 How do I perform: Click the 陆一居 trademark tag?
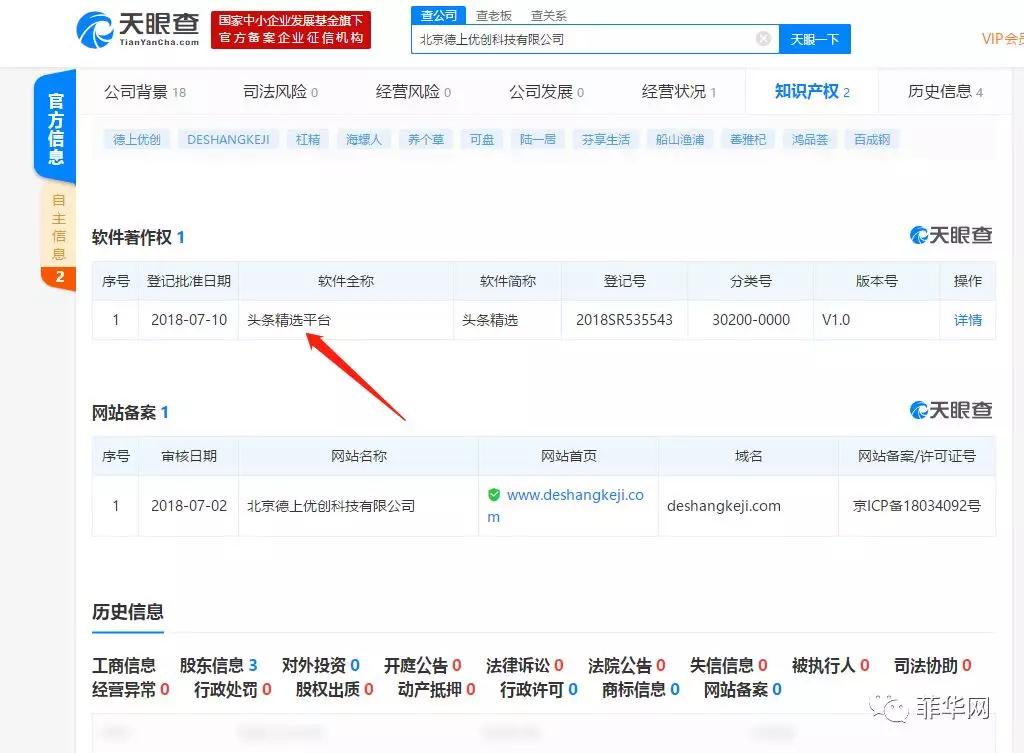pos(537,139)
